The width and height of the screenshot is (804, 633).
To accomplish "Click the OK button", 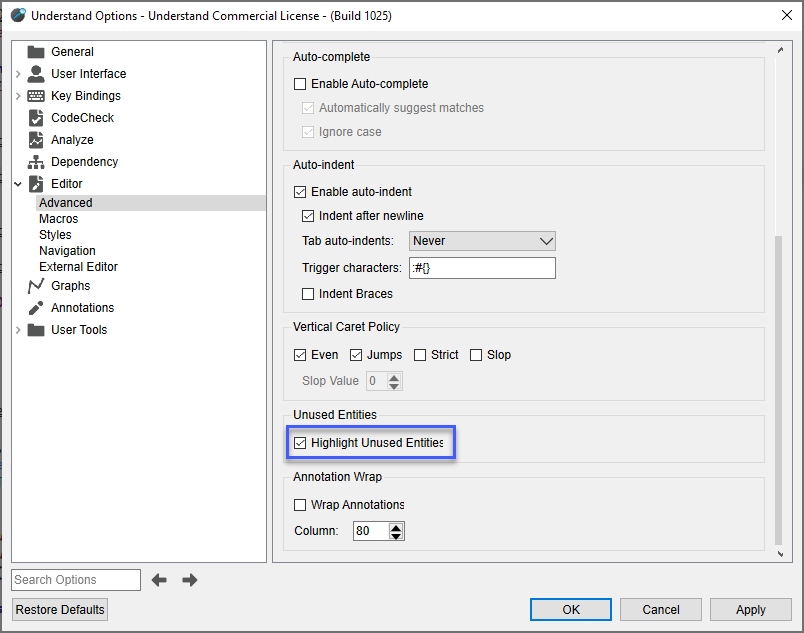I will (571, 609).
